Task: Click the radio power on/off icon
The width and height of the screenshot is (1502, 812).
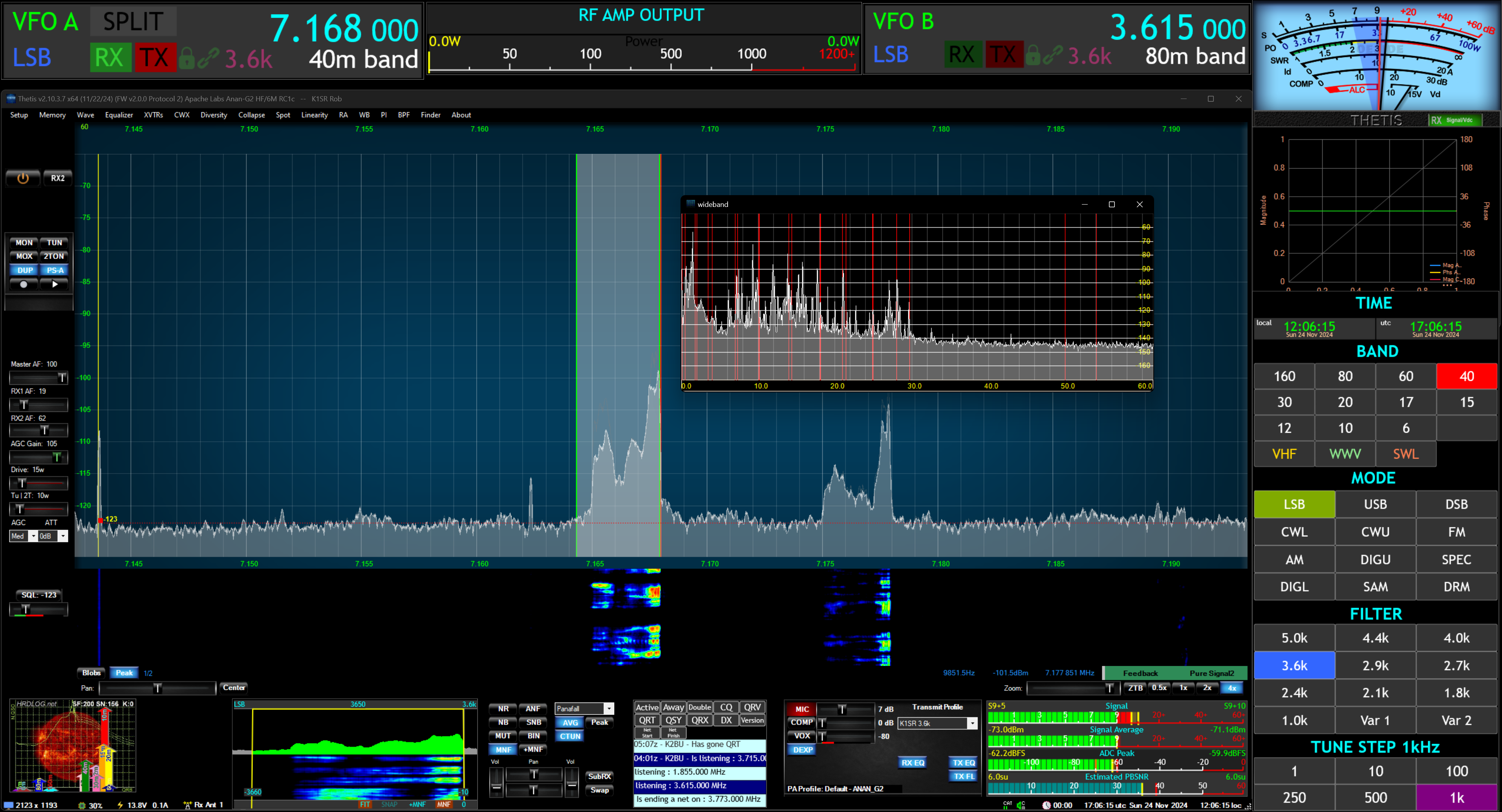Action: pos(23,178)
